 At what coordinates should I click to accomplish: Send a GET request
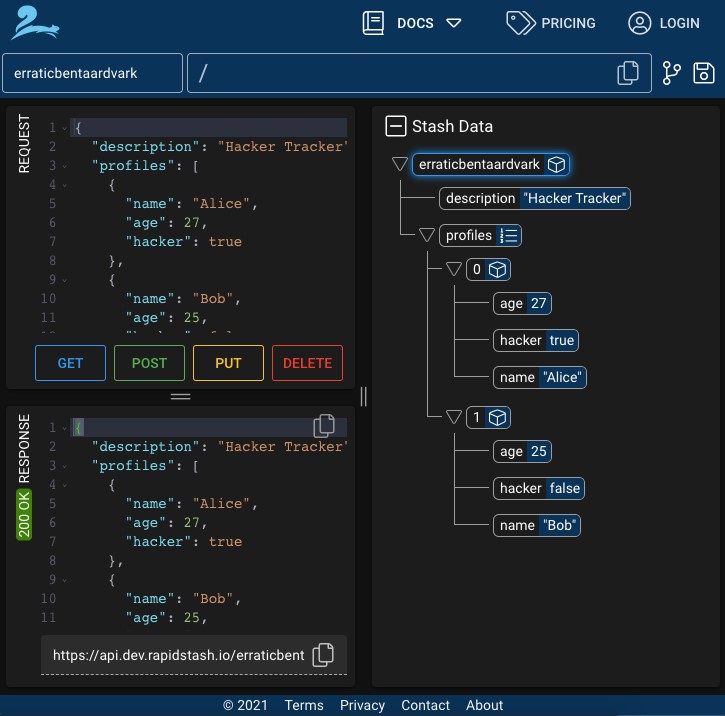point(70,363)
